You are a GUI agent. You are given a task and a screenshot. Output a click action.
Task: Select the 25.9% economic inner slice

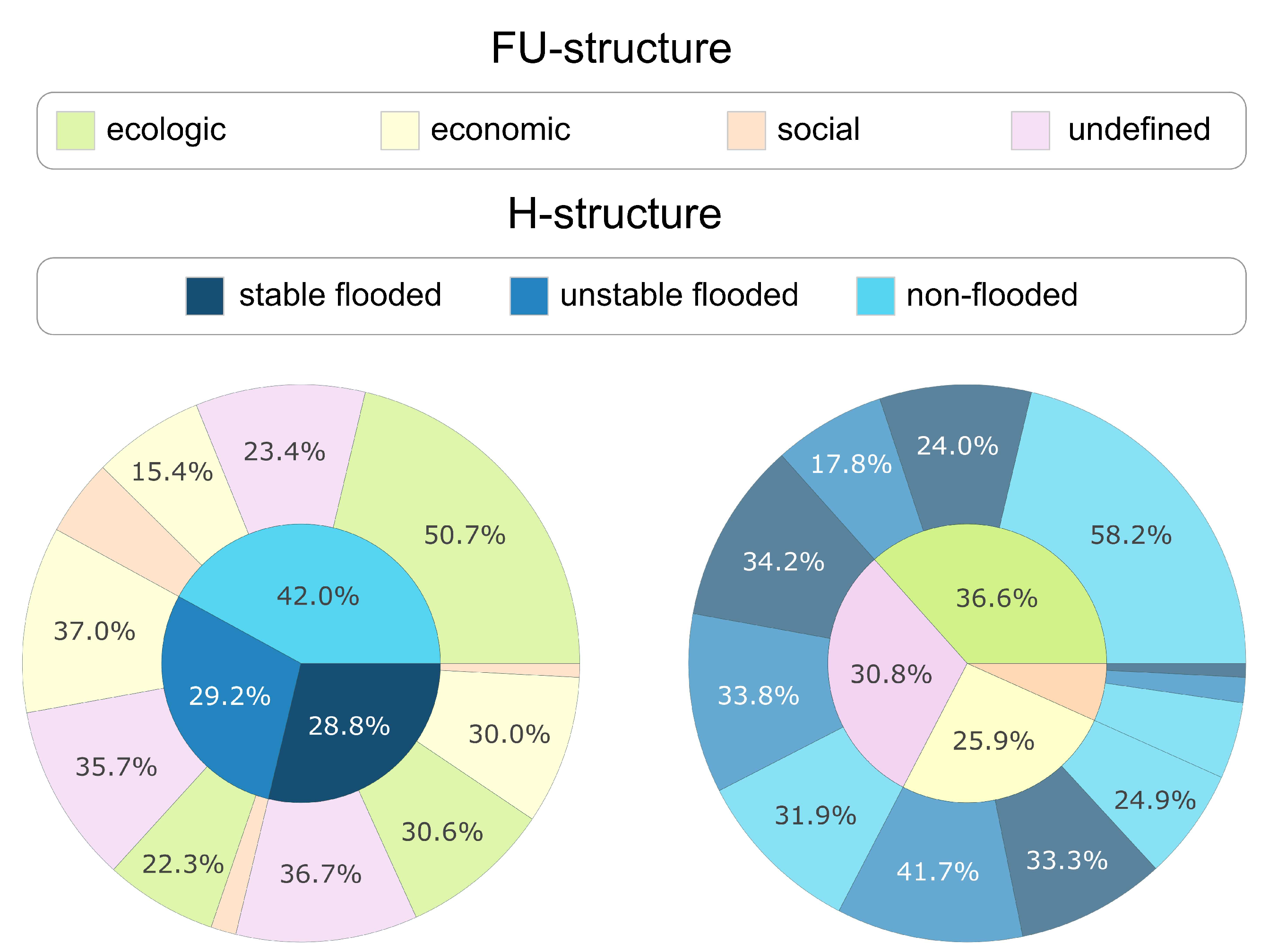tap(993, 742)
